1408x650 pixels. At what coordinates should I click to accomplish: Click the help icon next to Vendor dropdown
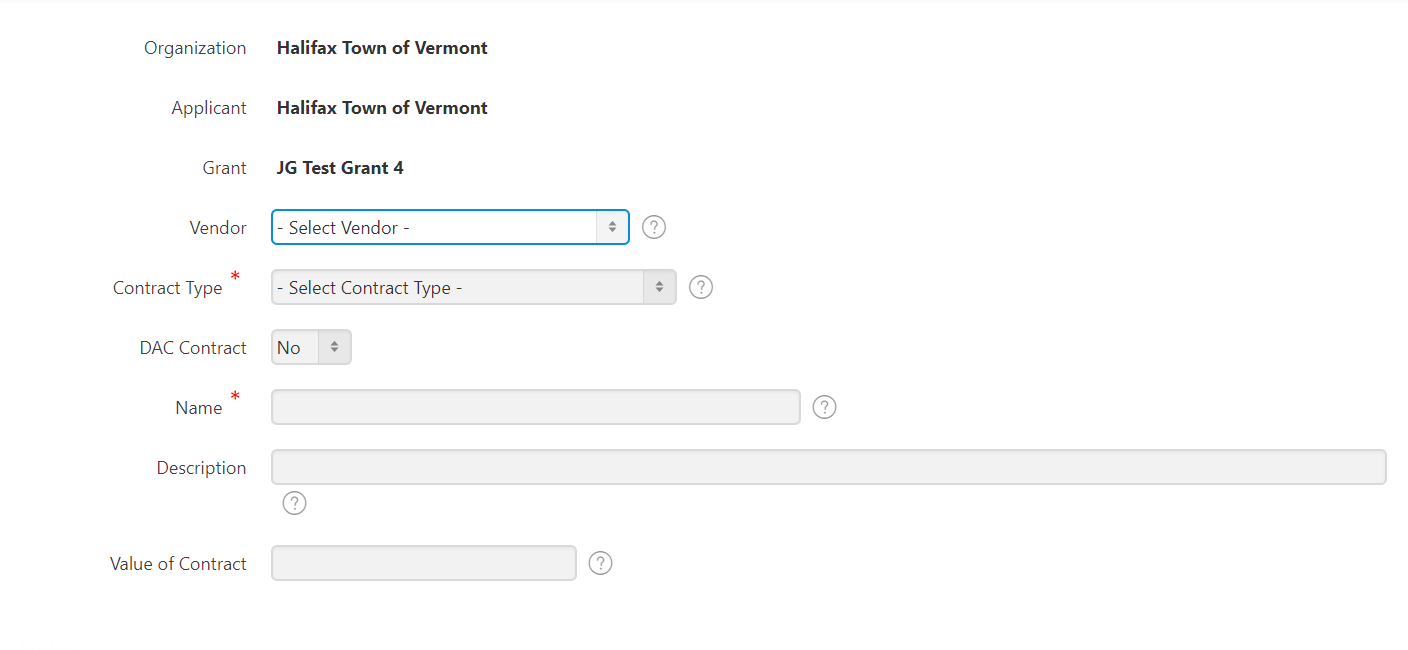654,227
